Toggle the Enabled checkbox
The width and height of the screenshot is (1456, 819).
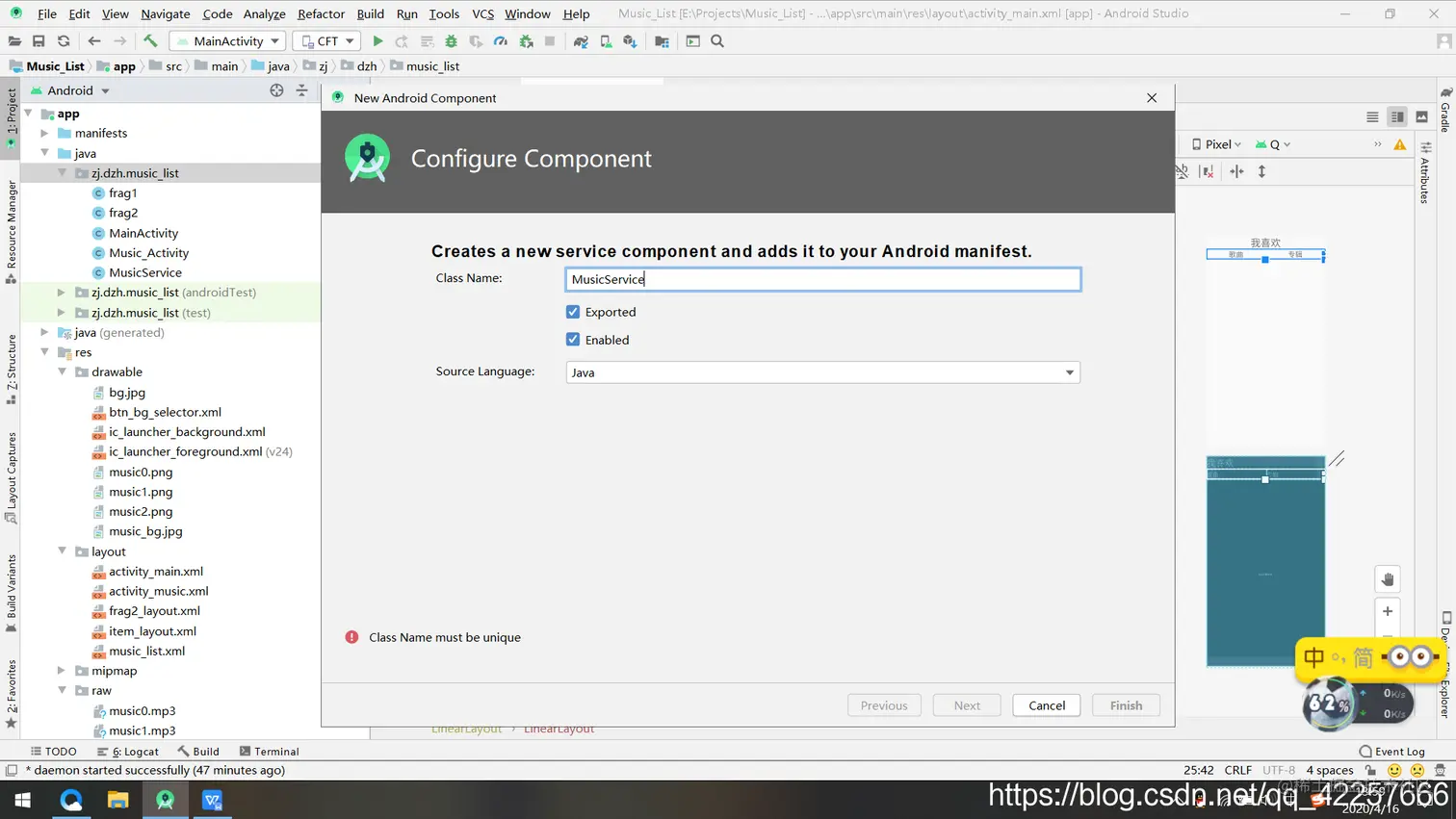pyautogui.click(x=573, y=340)
